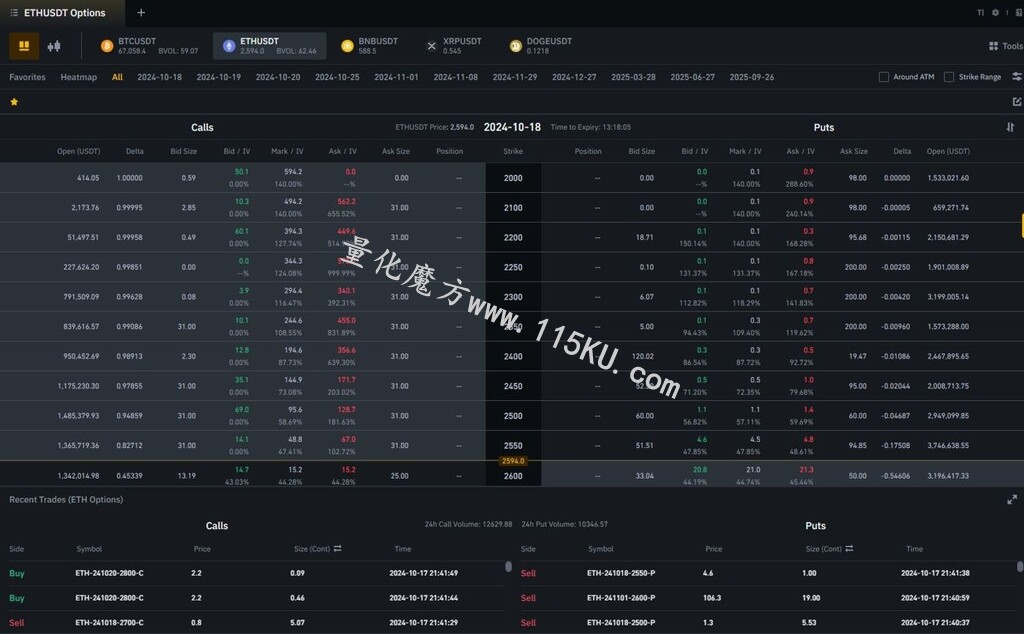Click put bid price 4.6 at strike 2550
1024x634 pixels.
click(x=701, y=439)
